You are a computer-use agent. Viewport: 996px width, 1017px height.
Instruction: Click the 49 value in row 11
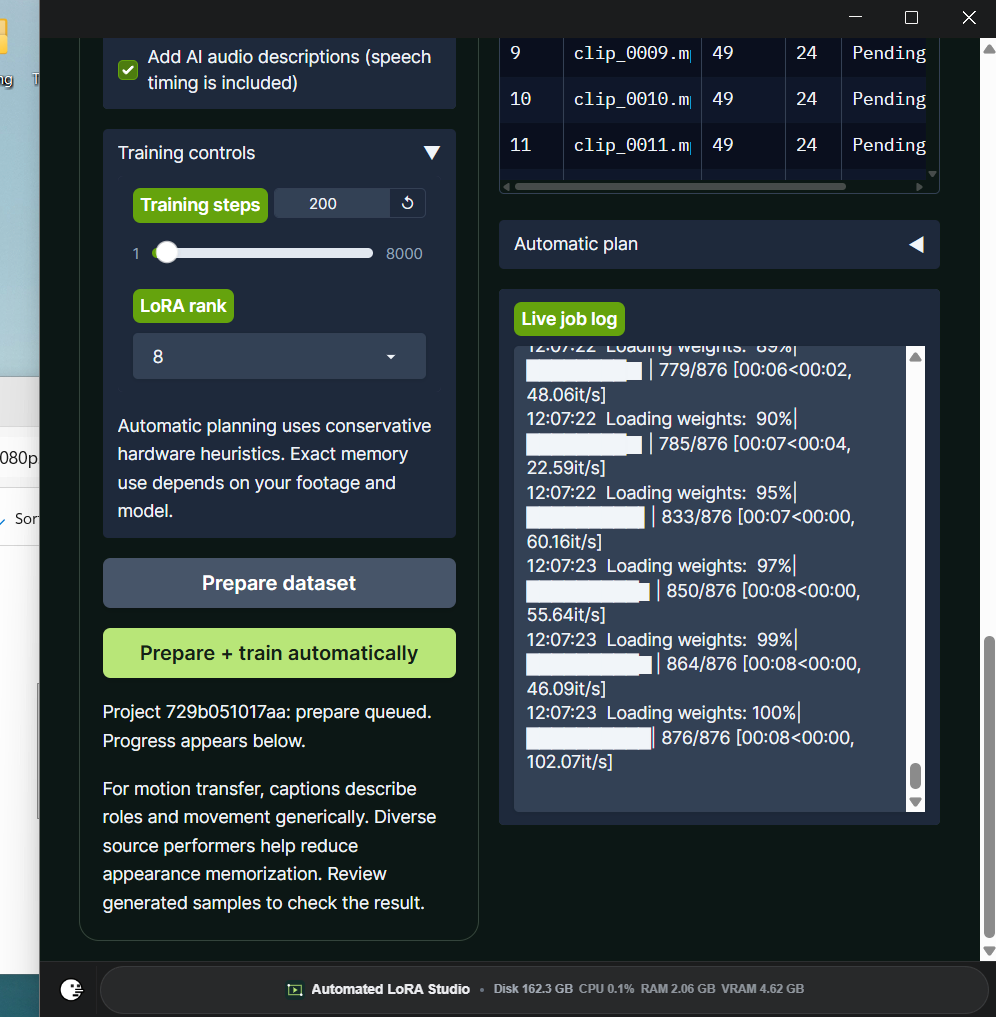723,145
